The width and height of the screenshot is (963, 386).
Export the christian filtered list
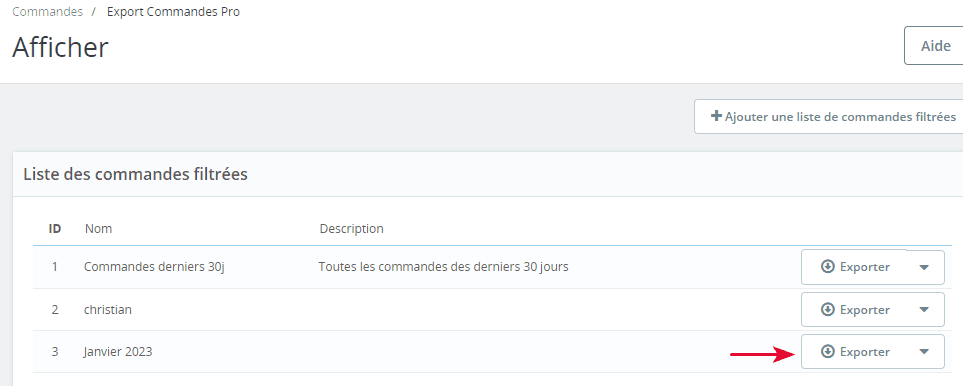(x=854, y=309)
